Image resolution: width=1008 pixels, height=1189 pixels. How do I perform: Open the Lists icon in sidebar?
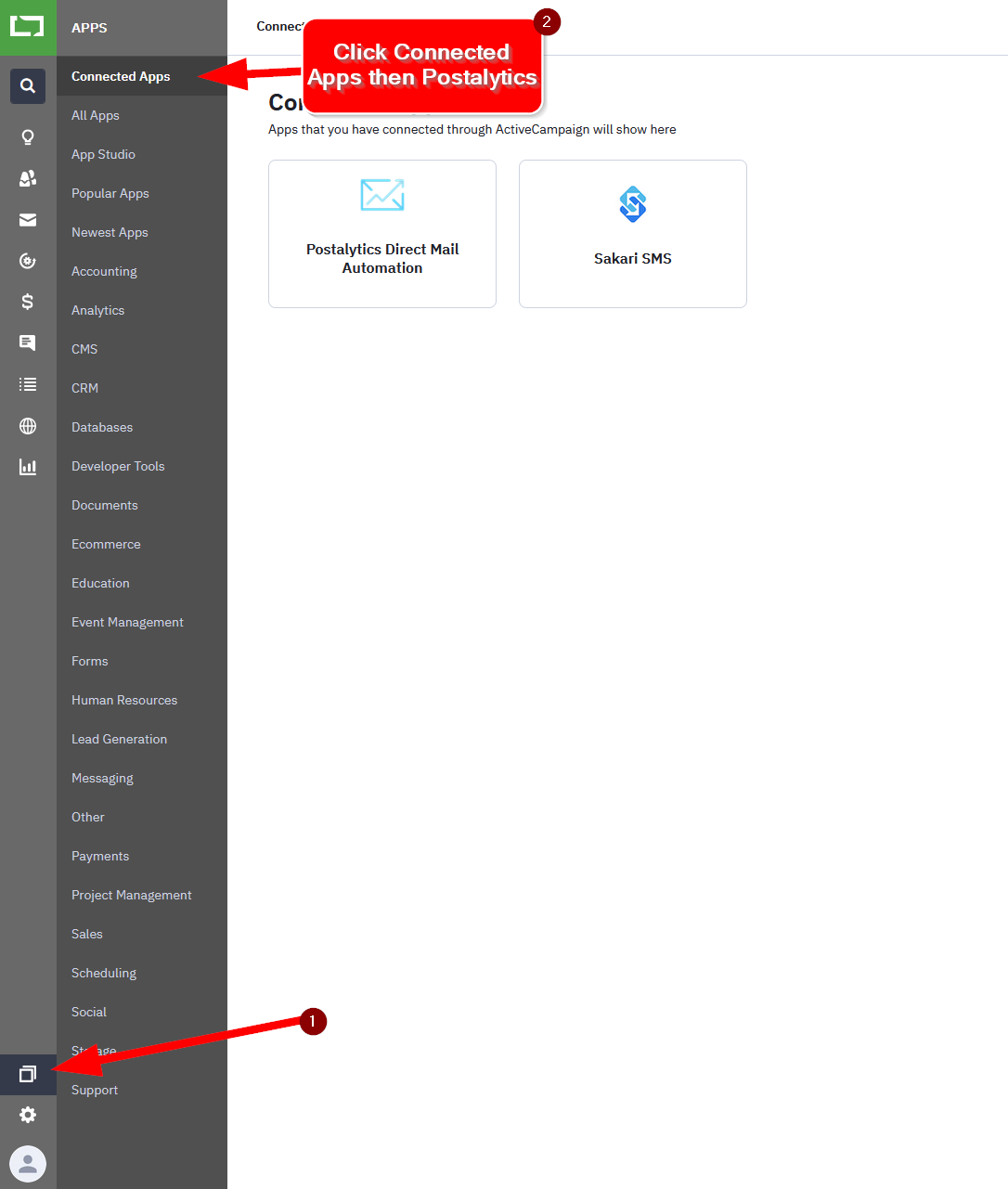28,384
